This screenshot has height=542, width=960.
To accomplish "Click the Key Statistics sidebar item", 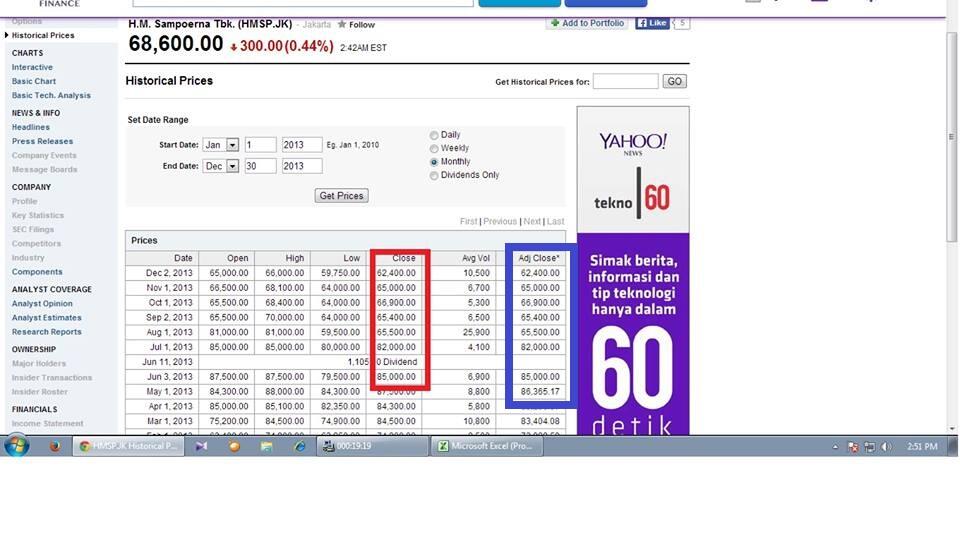I will click(x=38, y=216).
